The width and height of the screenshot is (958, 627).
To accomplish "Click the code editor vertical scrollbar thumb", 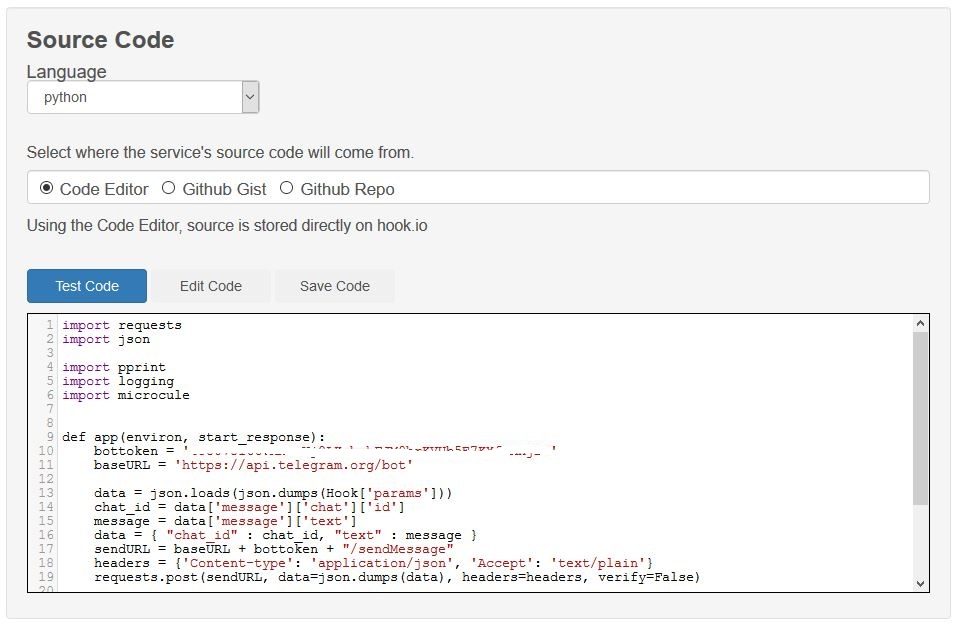I will point(920,418).
